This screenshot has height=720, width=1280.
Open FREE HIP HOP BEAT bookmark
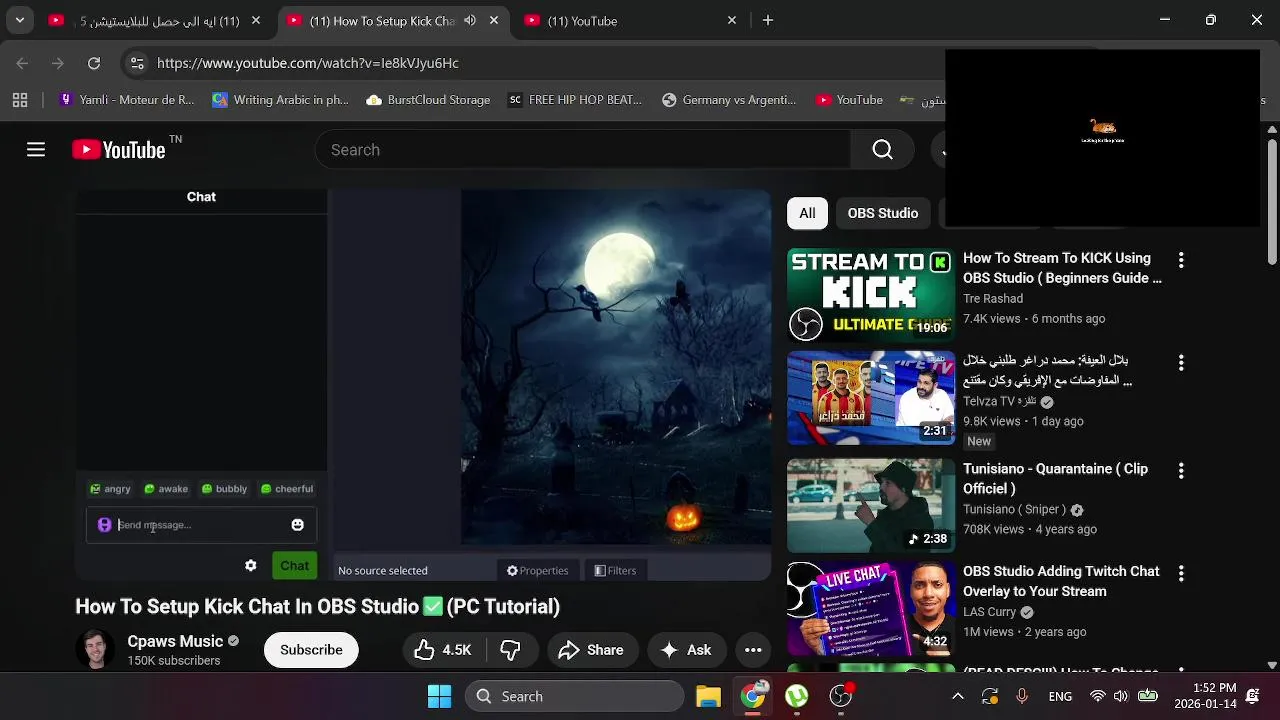pyautogui.click(x=575, y=100)
